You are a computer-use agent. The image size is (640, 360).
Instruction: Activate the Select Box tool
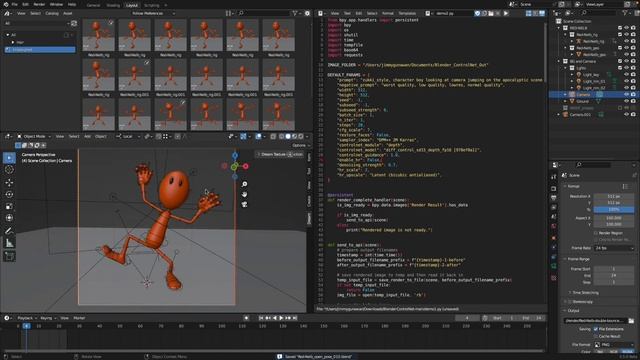coord(9,158)
